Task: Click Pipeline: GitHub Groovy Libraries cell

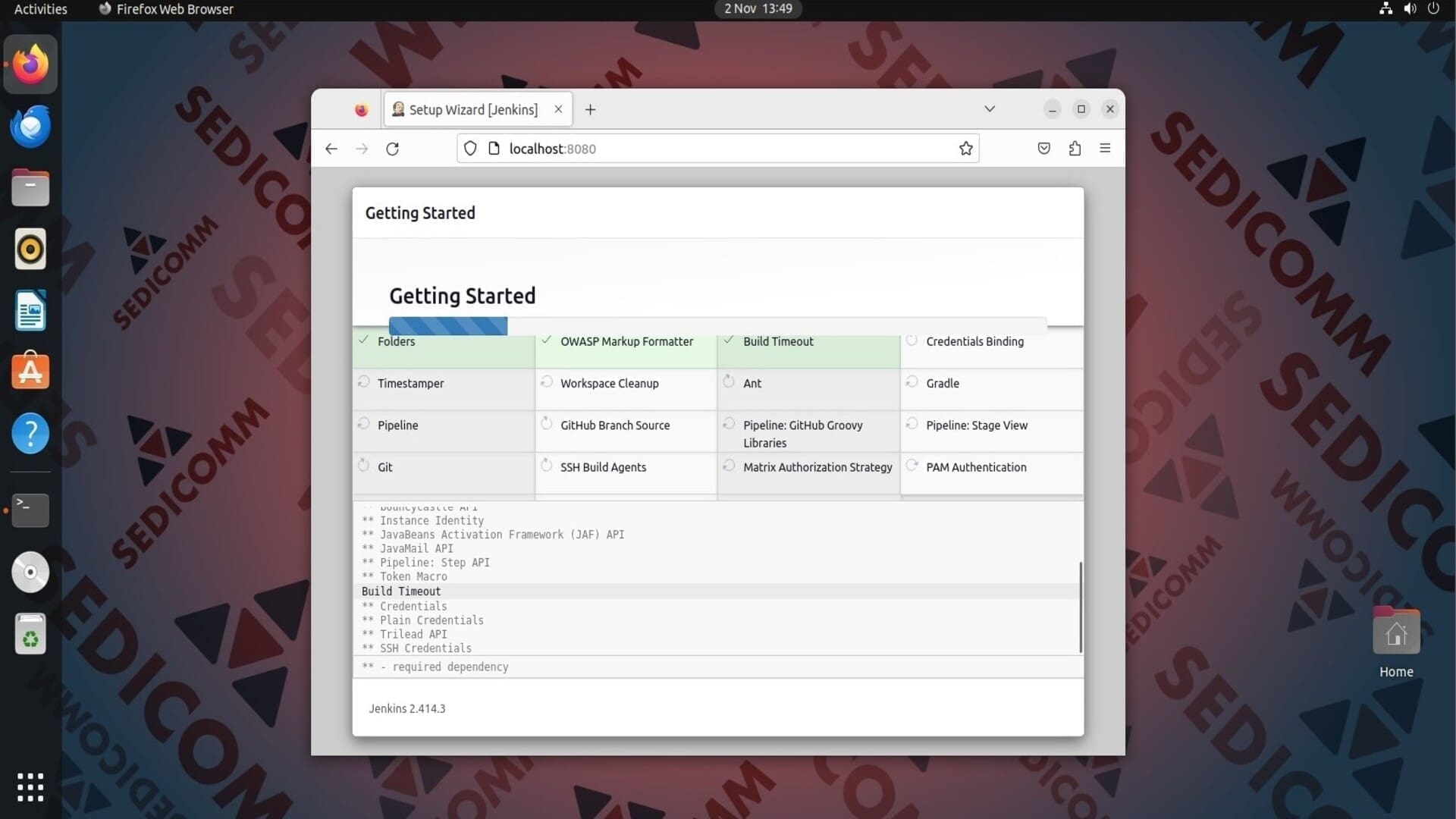Action: tap(809, 431)
